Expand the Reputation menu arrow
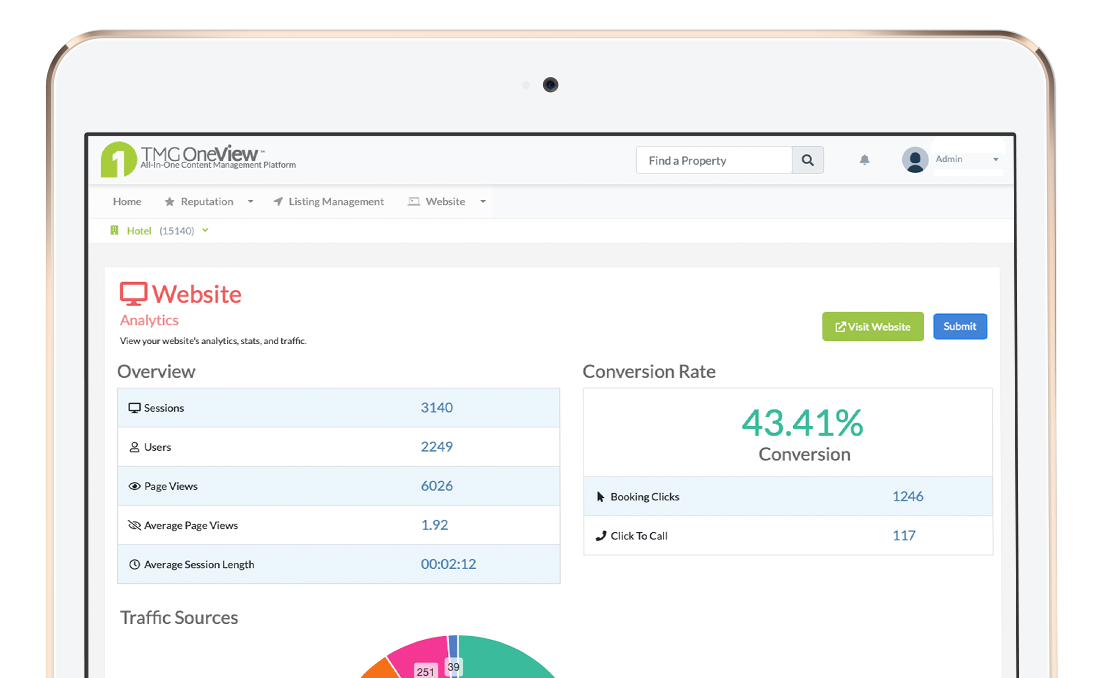Image resolution: width=1107 pixels, height=678 pixels. 250,202
